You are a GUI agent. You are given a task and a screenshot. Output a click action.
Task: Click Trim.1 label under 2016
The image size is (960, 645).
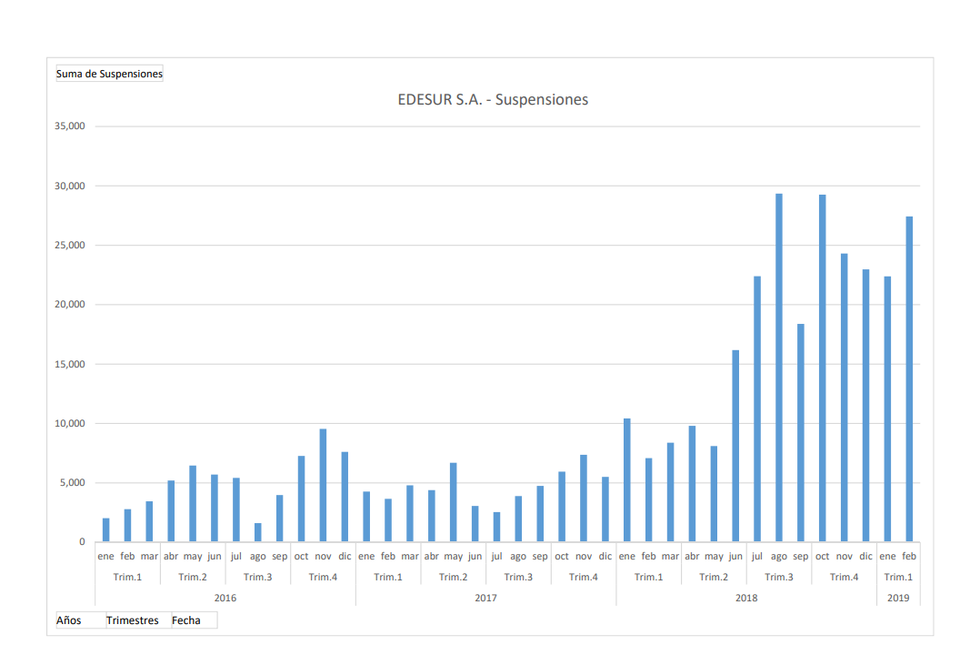(127, 577)
